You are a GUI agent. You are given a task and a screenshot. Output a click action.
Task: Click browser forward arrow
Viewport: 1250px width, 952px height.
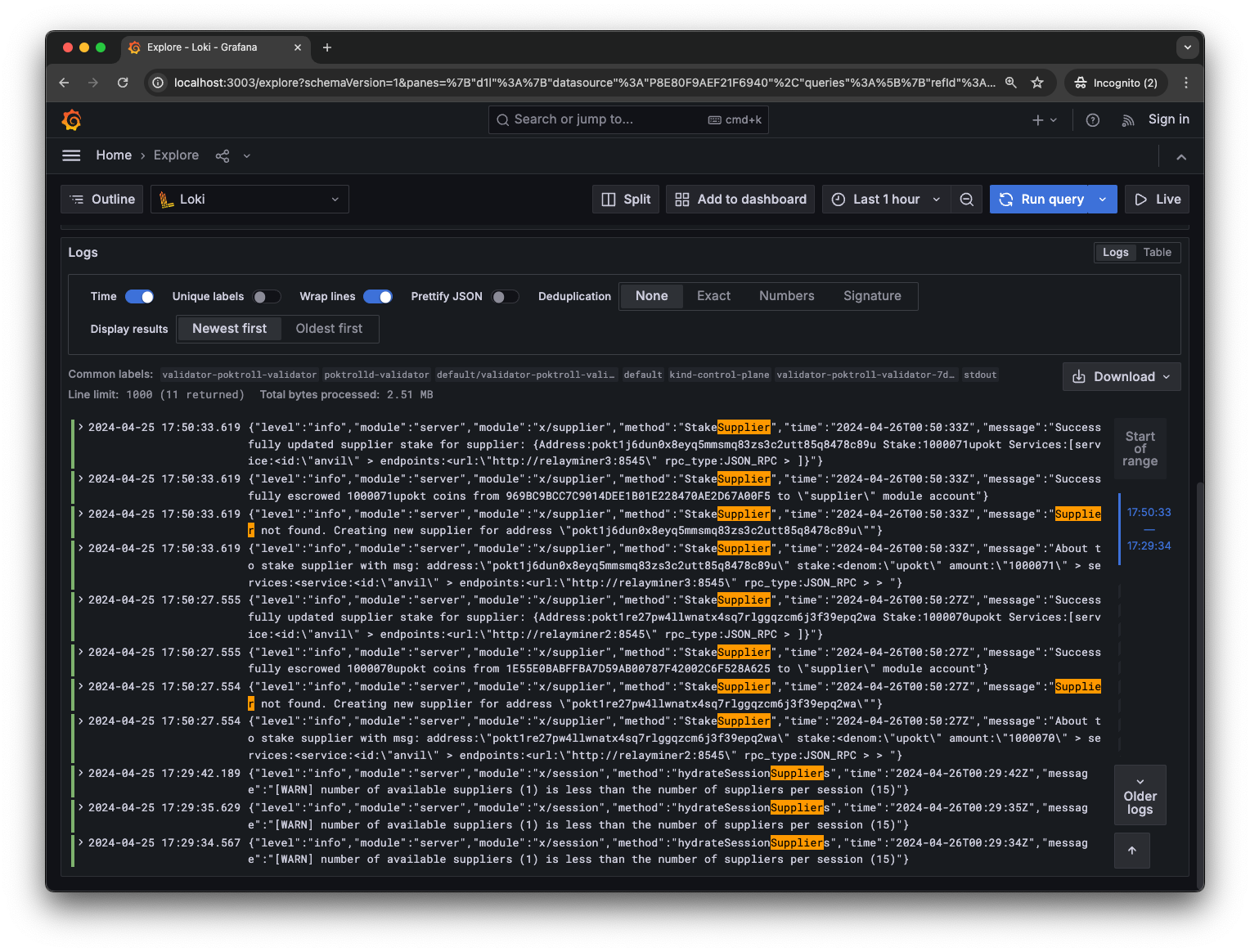click(93, 83)
